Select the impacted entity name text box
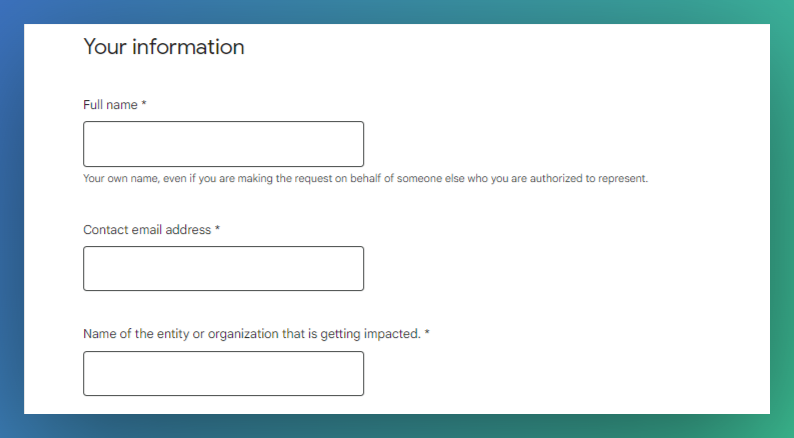The image size is (794, 438). pos(223,373)
